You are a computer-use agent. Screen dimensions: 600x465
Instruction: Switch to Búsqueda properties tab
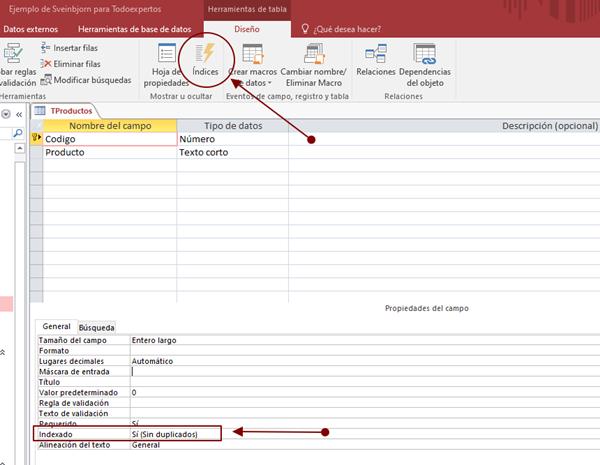(96, 327)
